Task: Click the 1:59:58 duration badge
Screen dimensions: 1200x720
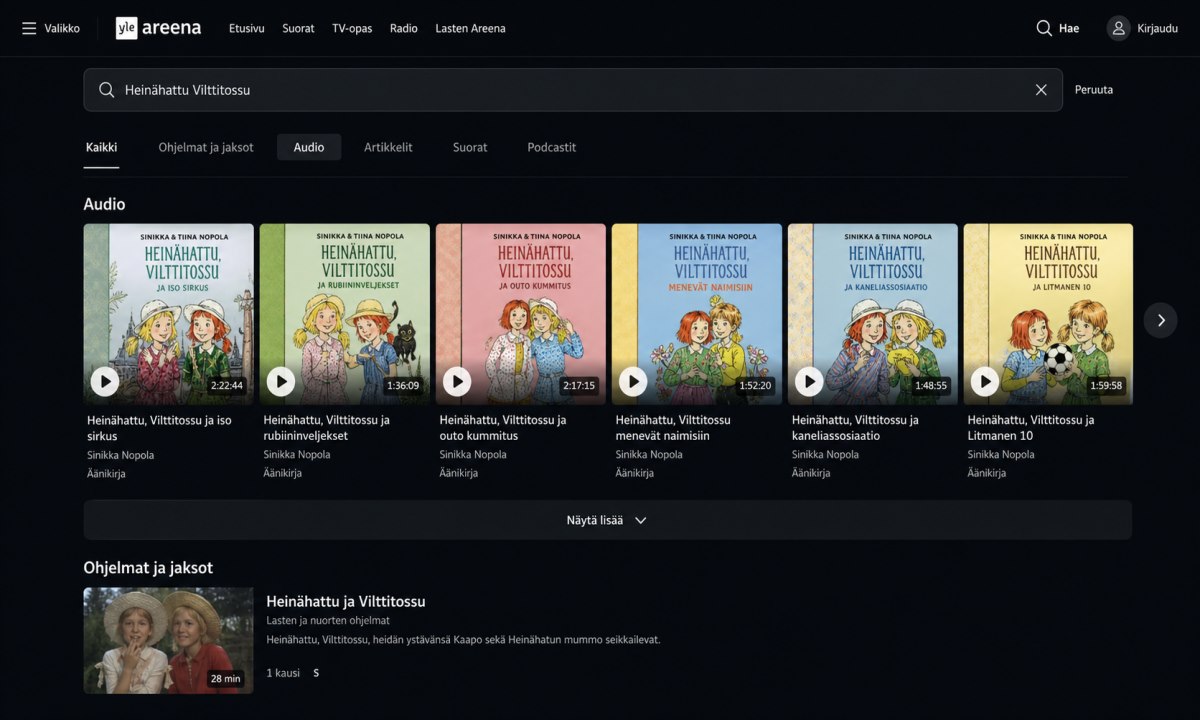Action: pos(1106,386)
